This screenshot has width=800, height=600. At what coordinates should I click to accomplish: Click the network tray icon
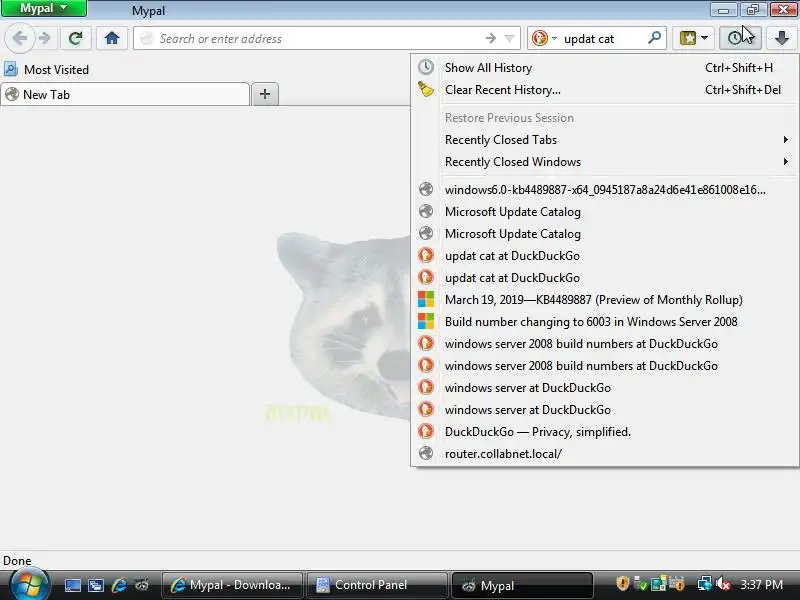[x=705, y=584]
